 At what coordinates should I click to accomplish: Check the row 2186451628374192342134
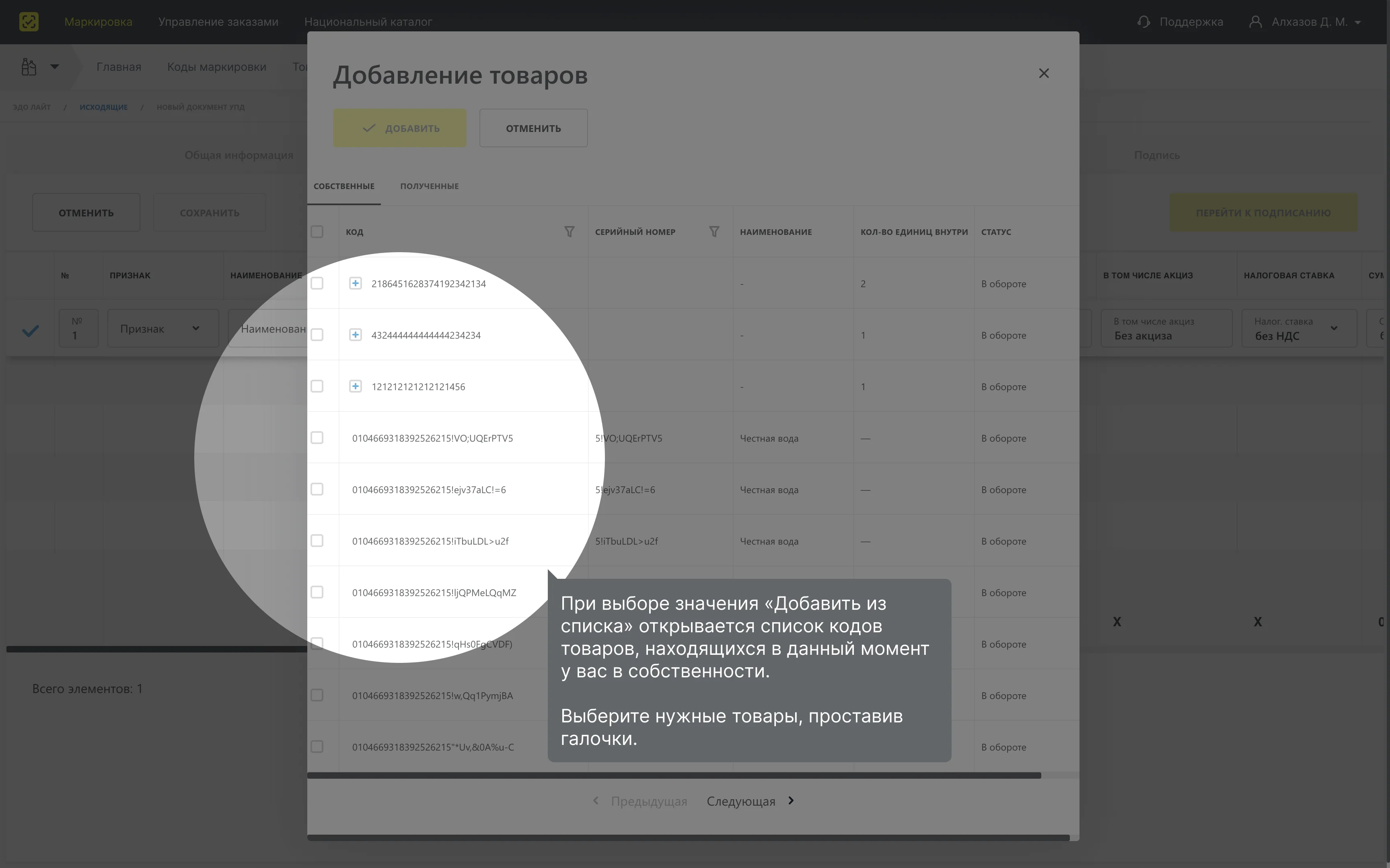317,283
